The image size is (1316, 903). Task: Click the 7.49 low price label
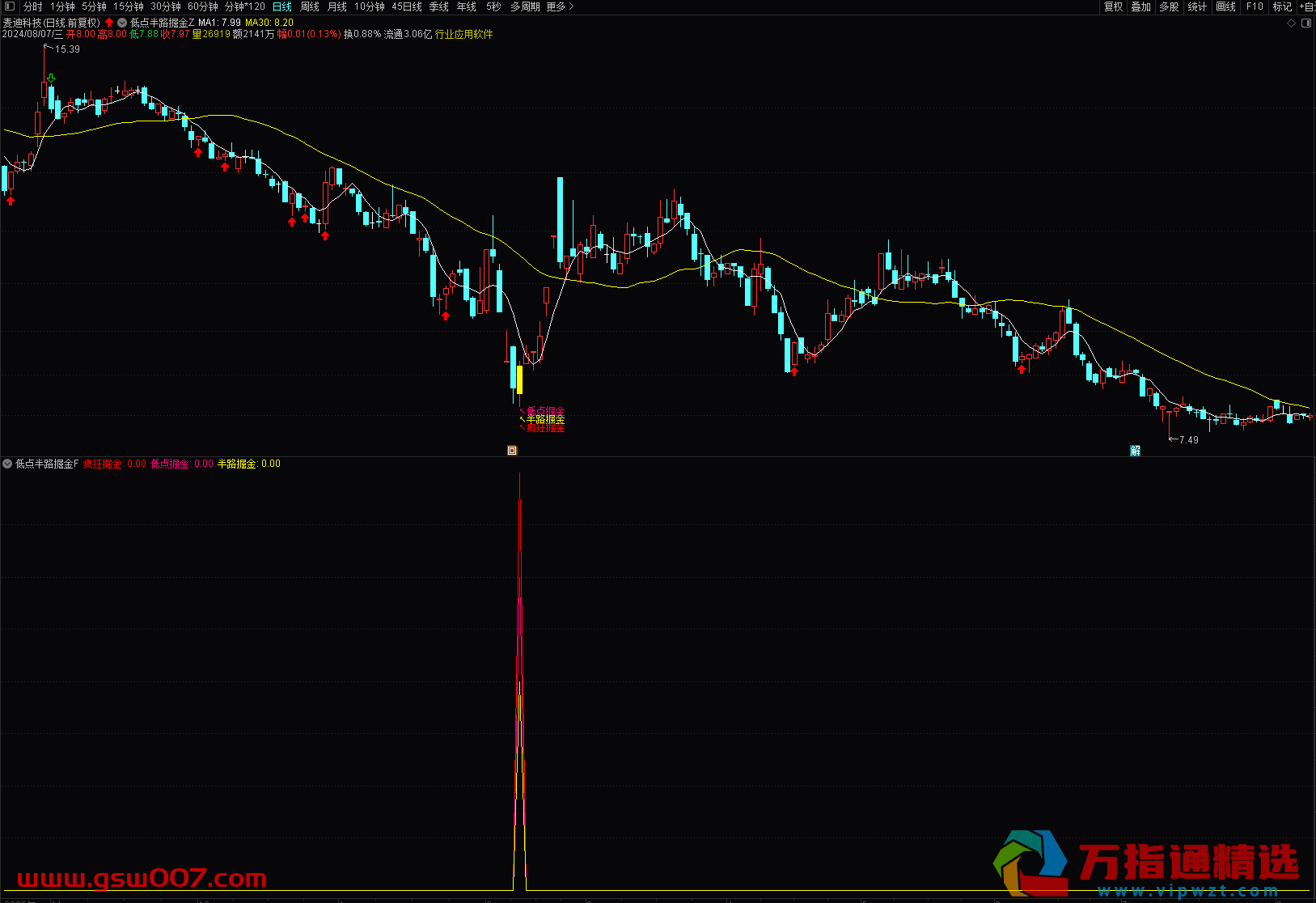pyautogui.click(x=1188, y=440)
